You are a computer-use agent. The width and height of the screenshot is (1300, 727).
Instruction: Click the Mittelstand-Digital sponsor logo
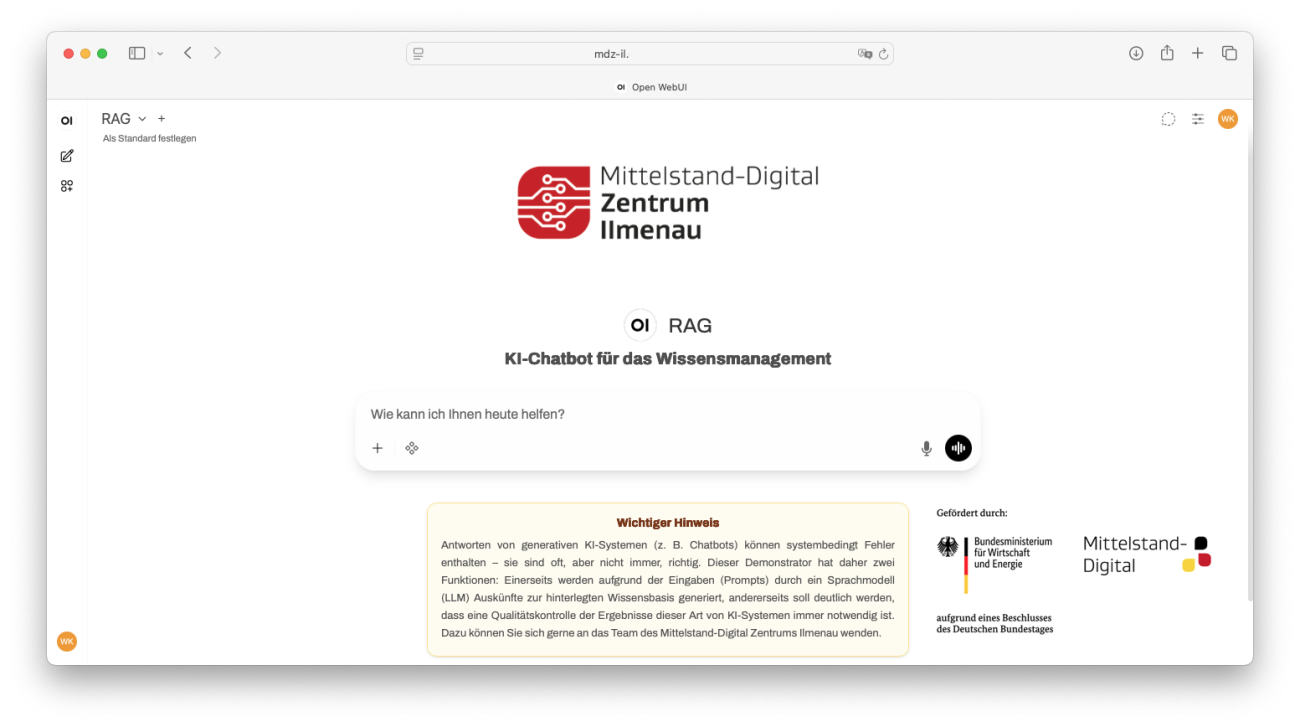coord(1147,555)
